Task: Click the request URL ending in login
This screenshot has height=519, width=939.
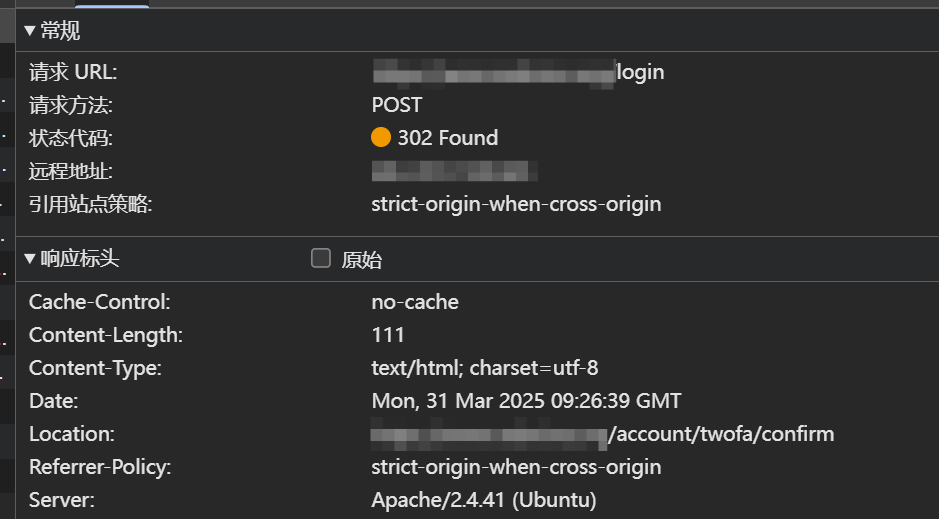Action: point(518,72)
